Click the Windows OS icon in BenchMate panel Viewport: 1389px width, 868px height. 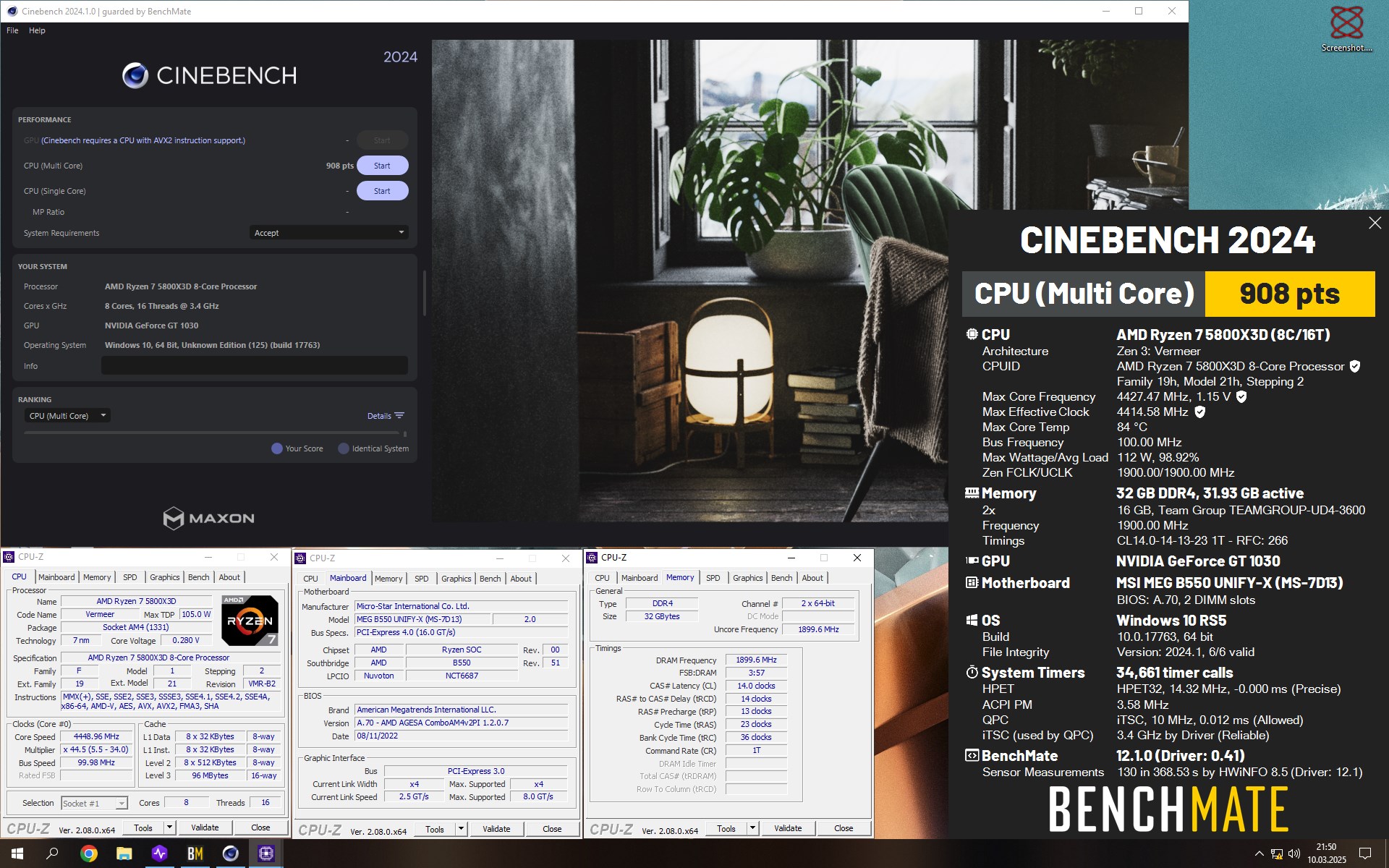(972, 620)
